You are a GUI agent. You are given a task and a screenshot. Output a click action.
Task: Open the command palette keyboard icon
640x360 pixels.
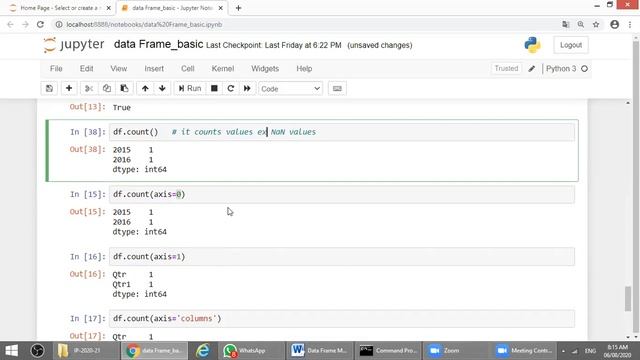337,89
